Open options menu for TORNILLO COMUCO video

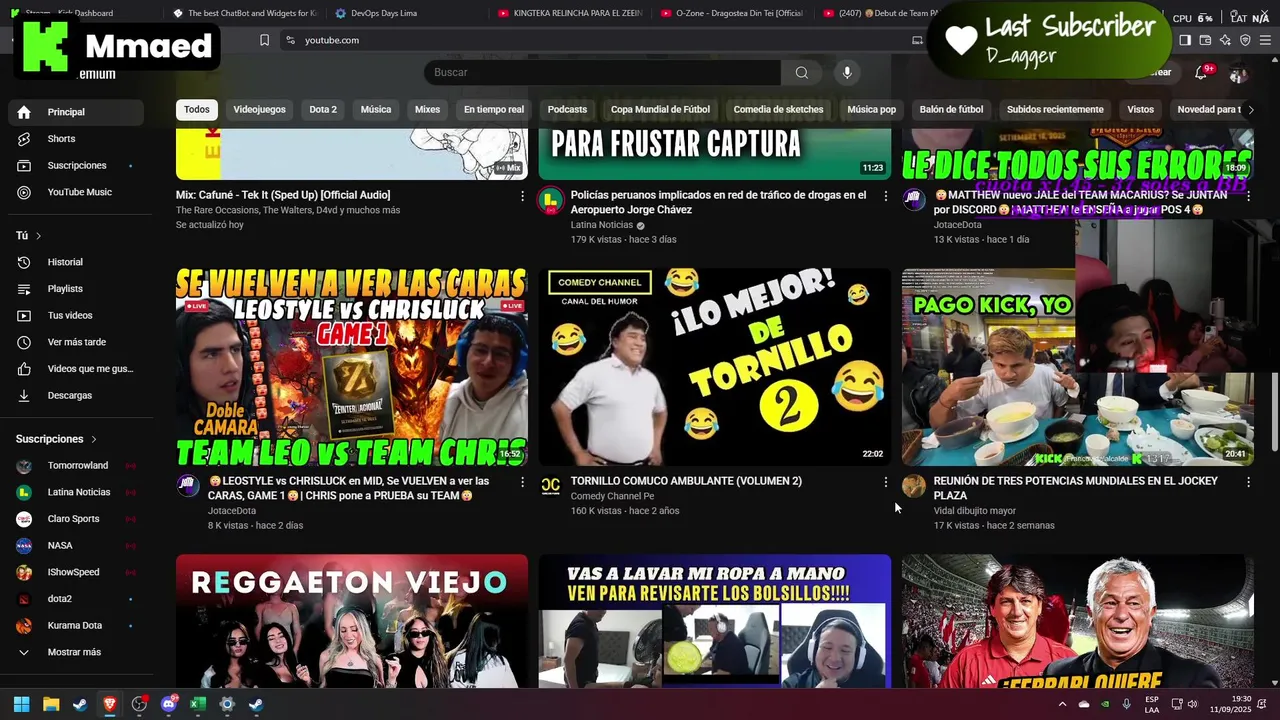(x=885, y=482)
